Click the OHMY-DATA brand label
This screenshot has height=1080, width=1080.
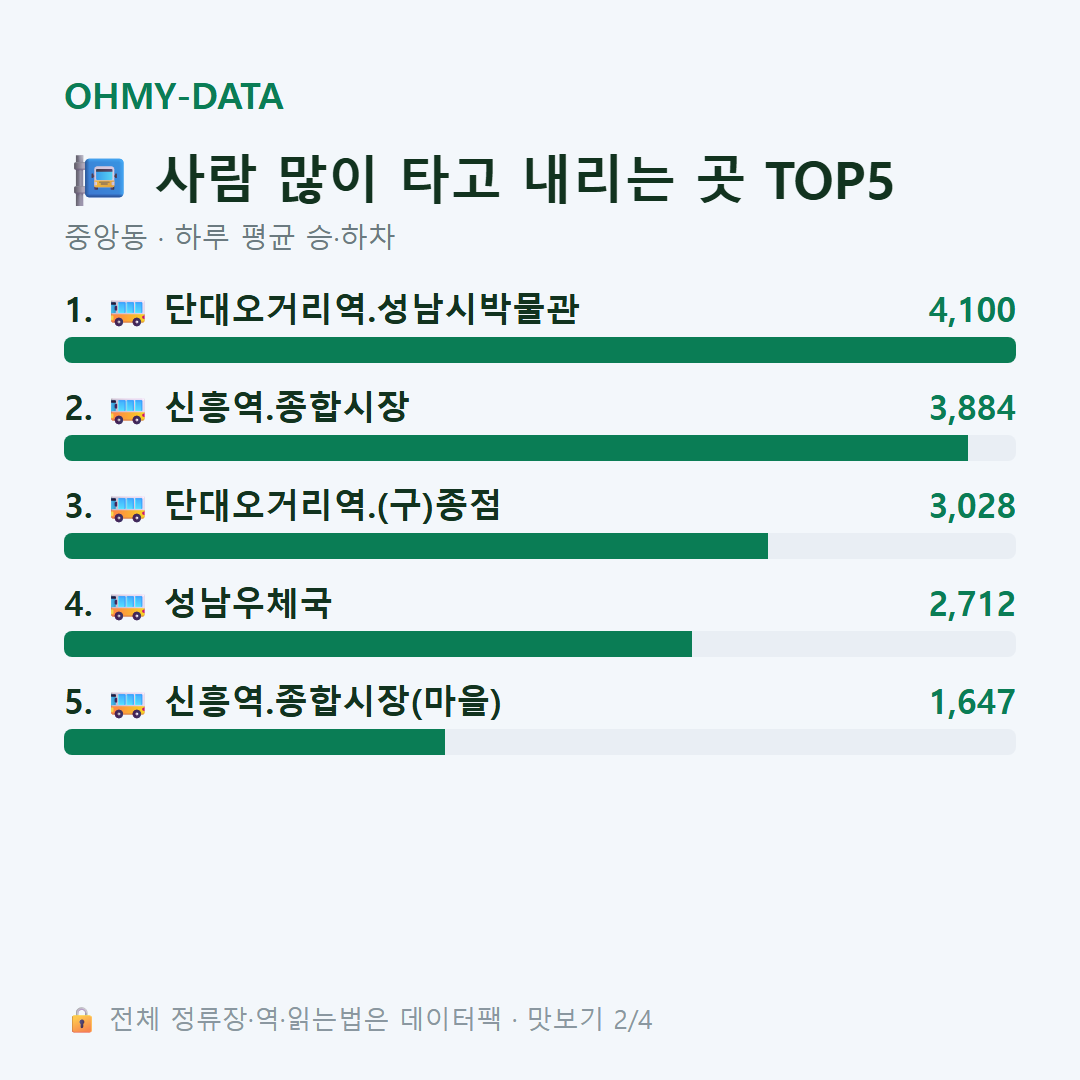tap(174, 96)
